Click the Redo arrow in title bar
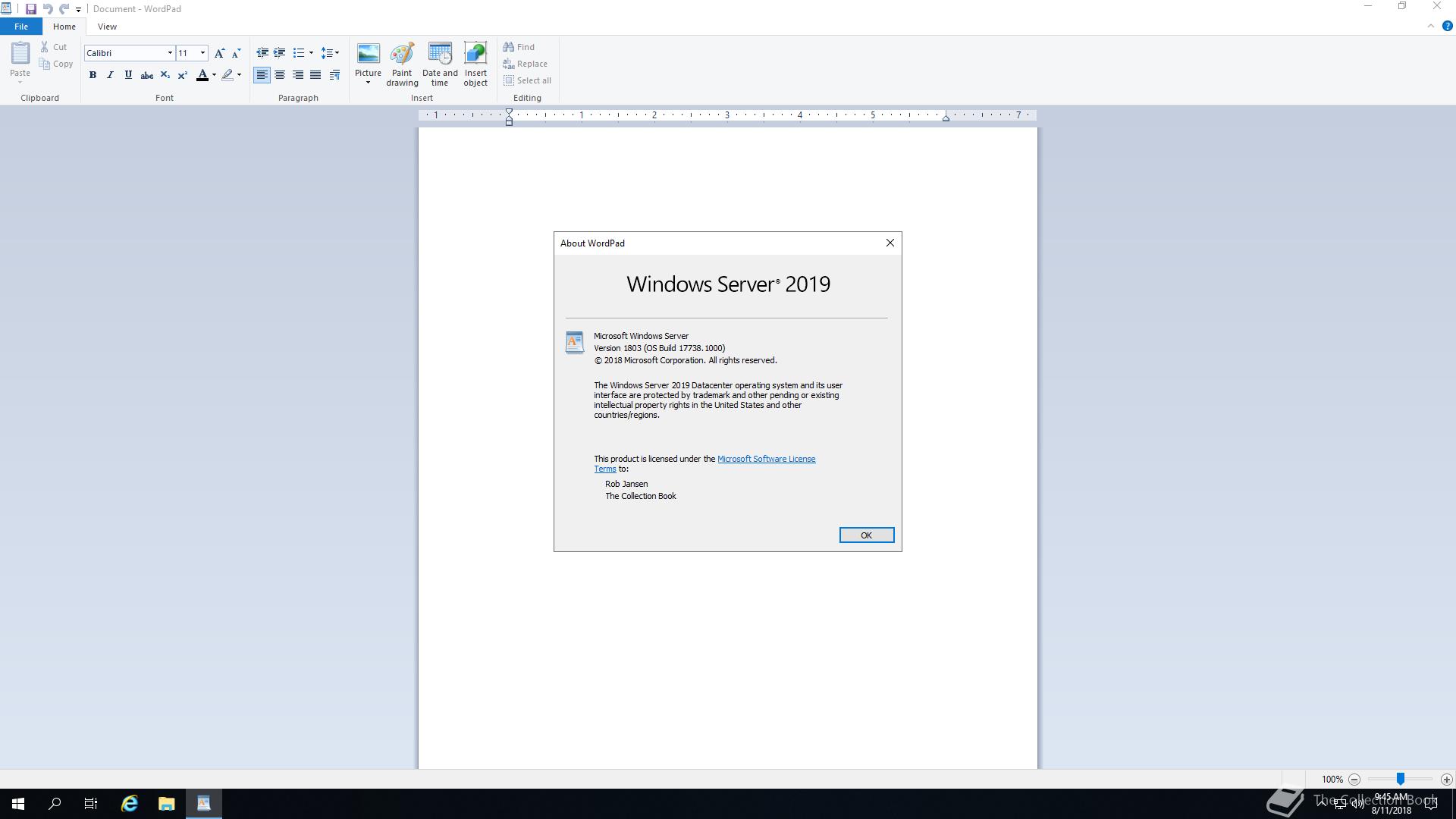Viewport: 1456px width, 819px height. pos(64,9)
